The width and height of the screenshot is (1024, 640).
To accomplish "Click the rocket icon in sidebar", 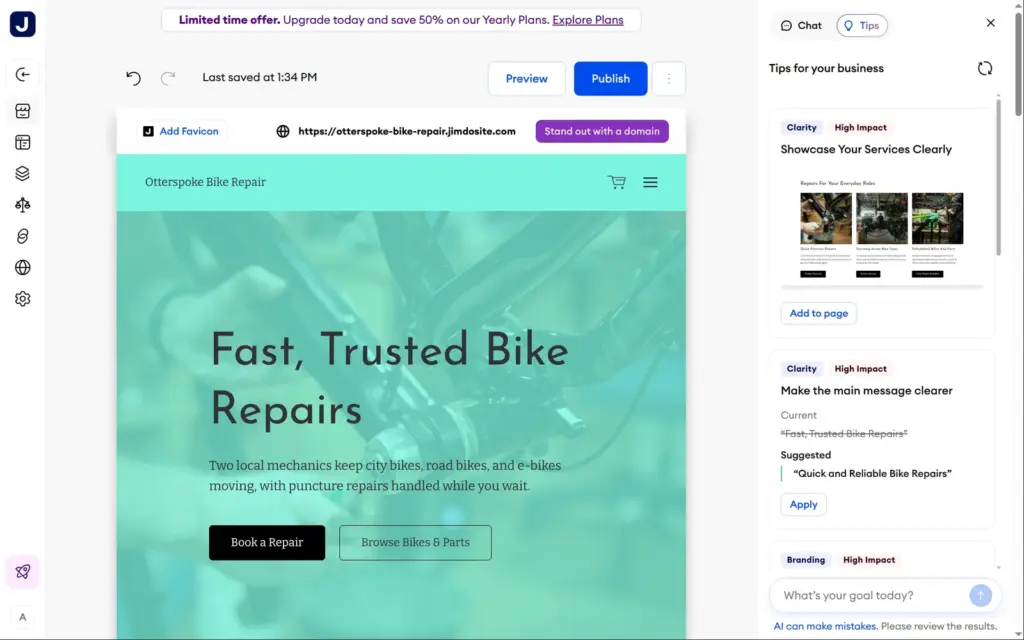I will point(23,572).
